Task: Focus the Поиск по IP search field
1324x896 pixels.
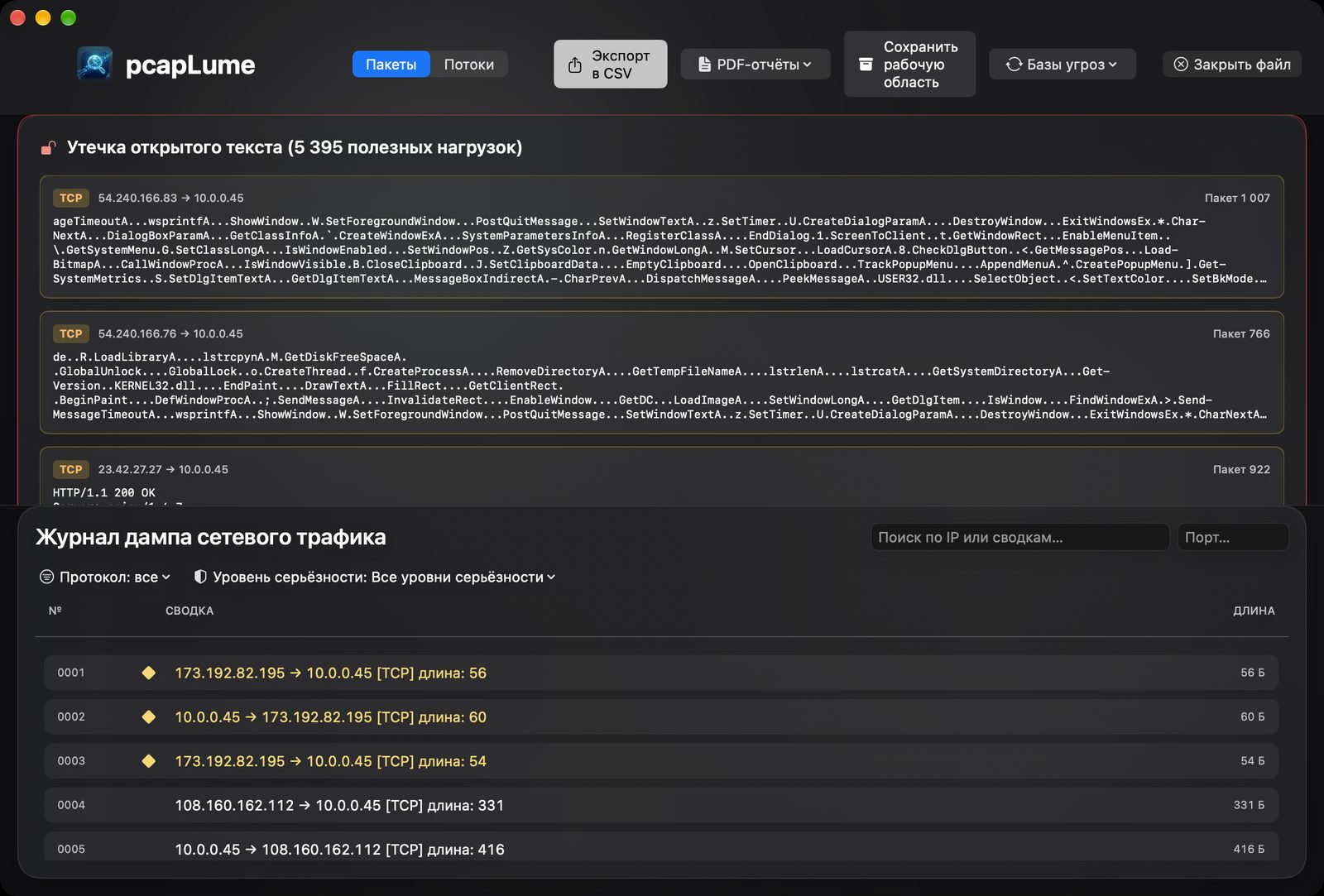Action: coord(1019,538)
